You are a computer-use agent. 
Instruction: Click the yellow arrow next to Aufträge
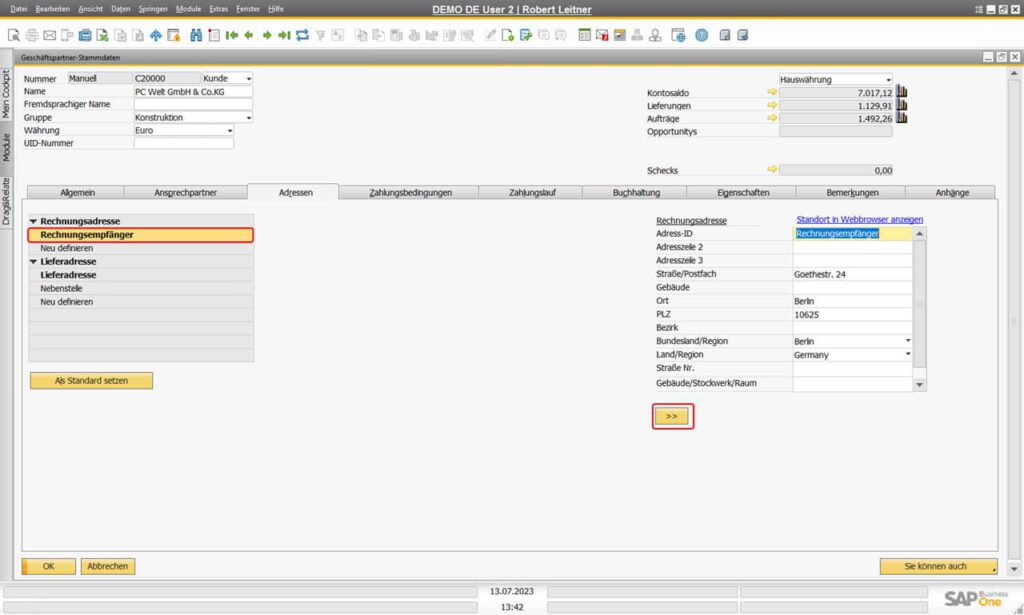point(772,118)
